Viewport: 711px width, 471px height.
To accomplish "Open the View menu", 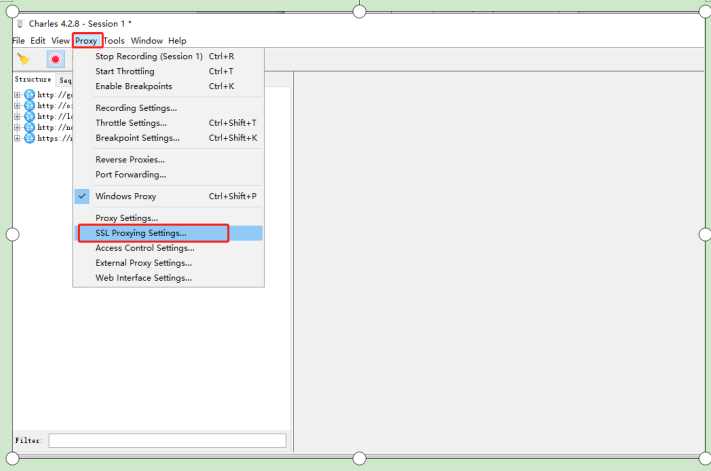I will (x=60, y=41).
